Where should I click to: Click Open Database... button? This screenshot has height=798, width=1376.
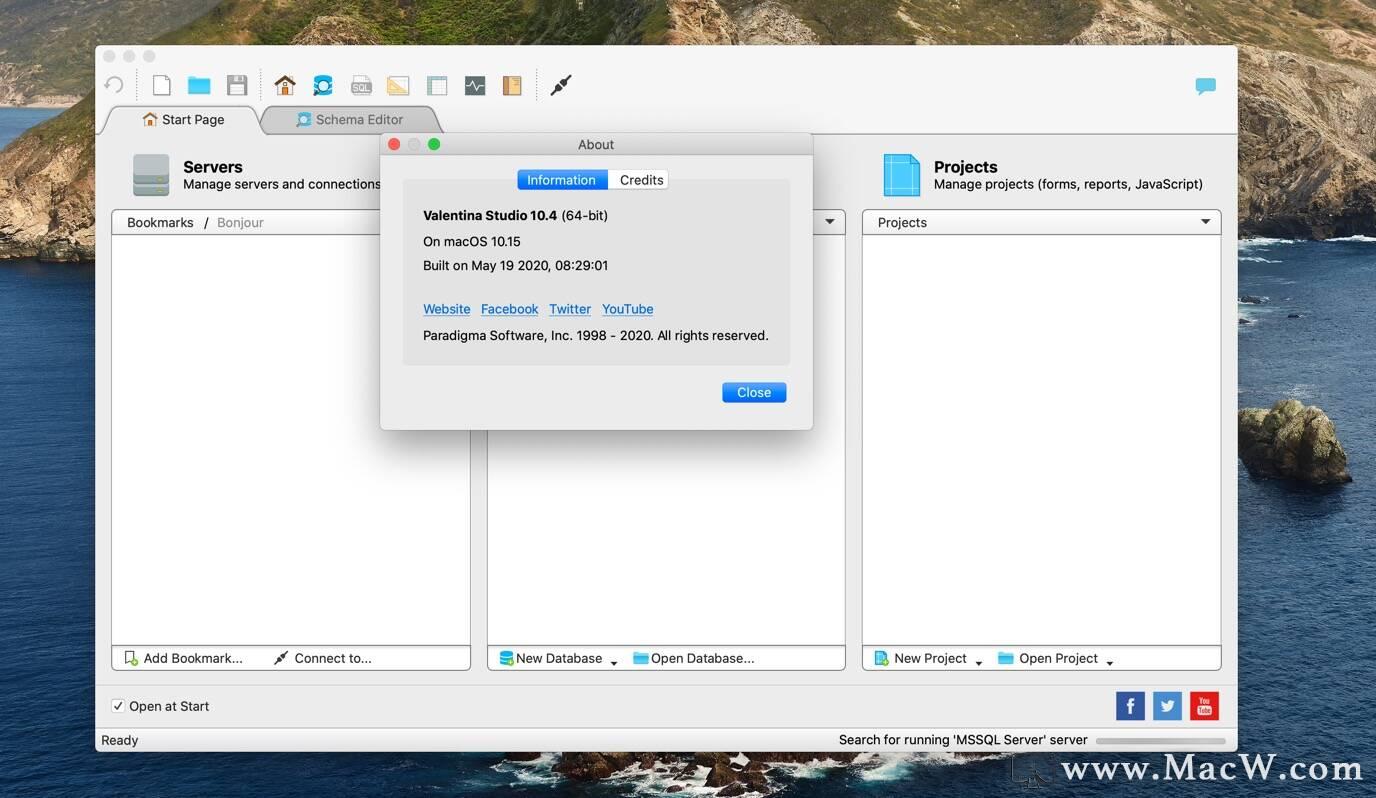tap(694, 658)
